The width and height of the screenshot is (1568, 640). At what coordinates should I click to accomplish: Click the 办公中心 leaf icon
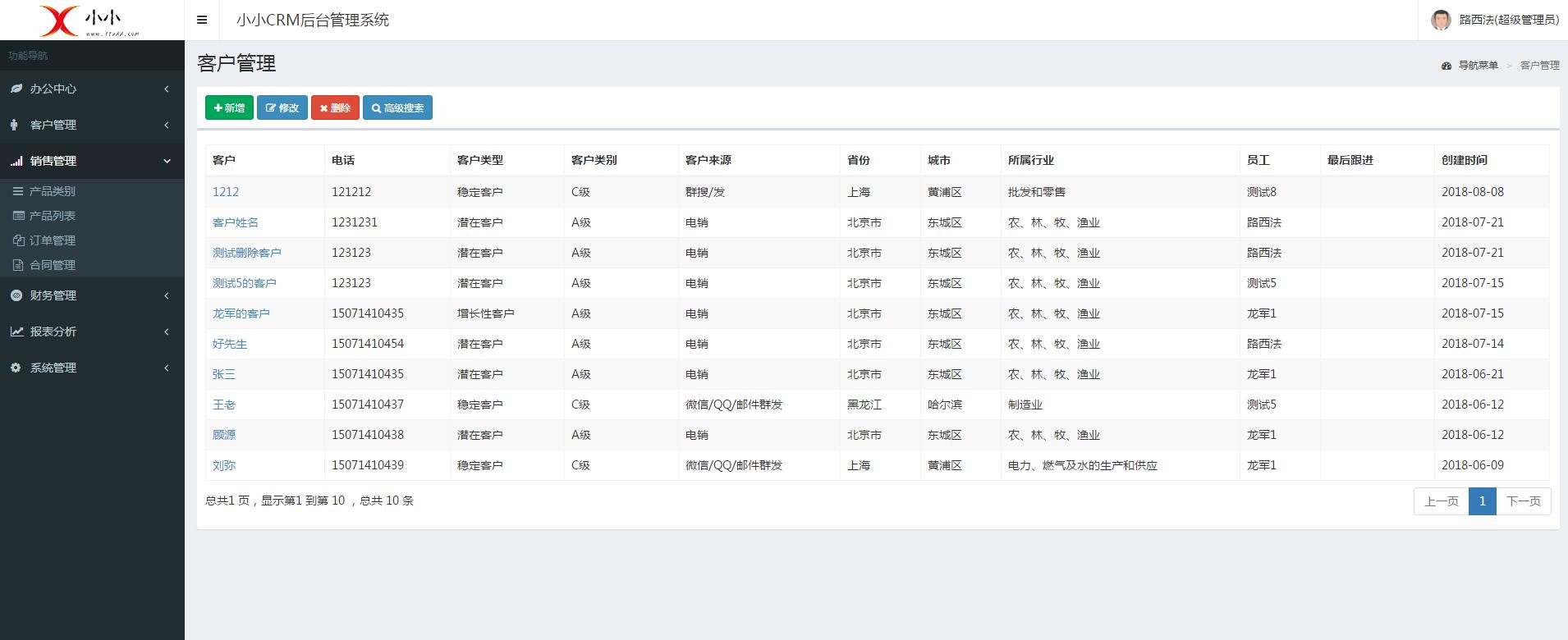16,89
